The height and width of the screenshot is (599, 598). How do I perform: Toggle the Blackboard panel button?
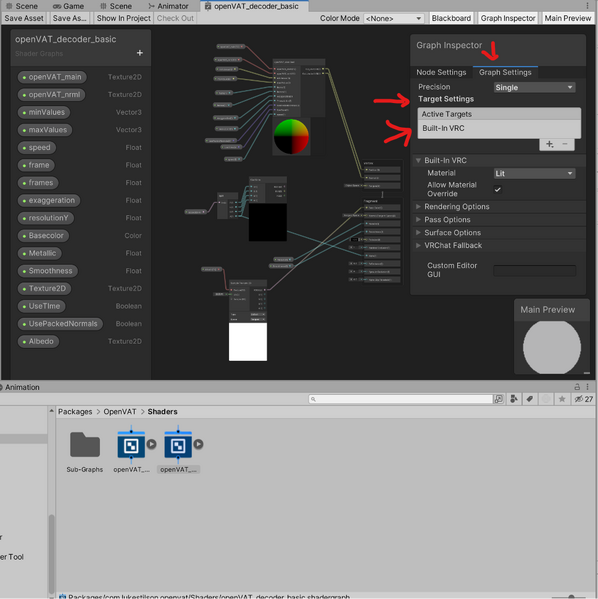point(451,18)
